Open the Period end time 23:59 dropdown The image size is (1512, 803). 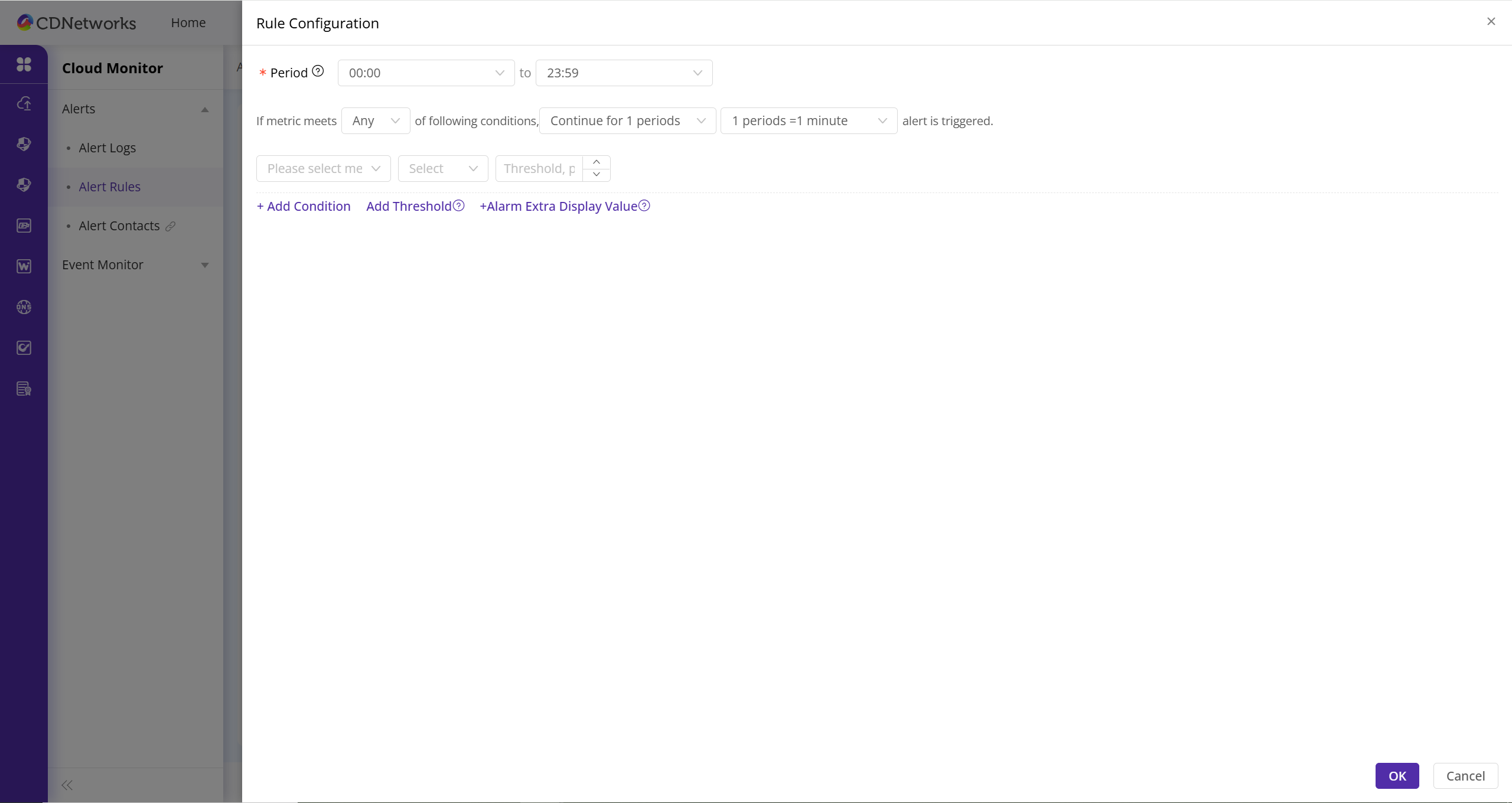point(624,73)
